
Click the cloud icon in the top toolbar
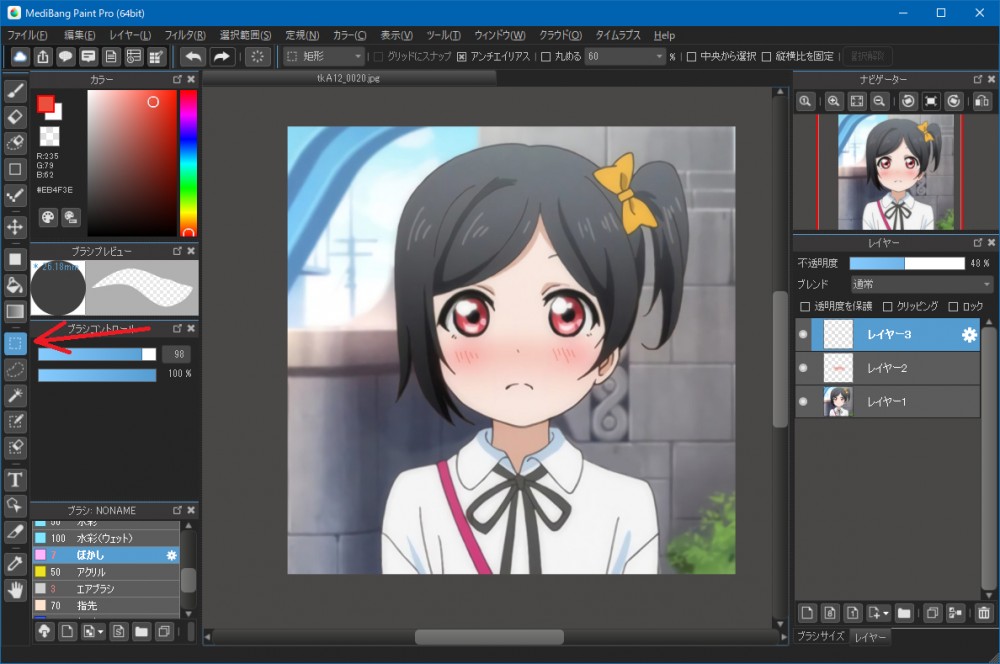pyautogui.click(x=20, y=57)
